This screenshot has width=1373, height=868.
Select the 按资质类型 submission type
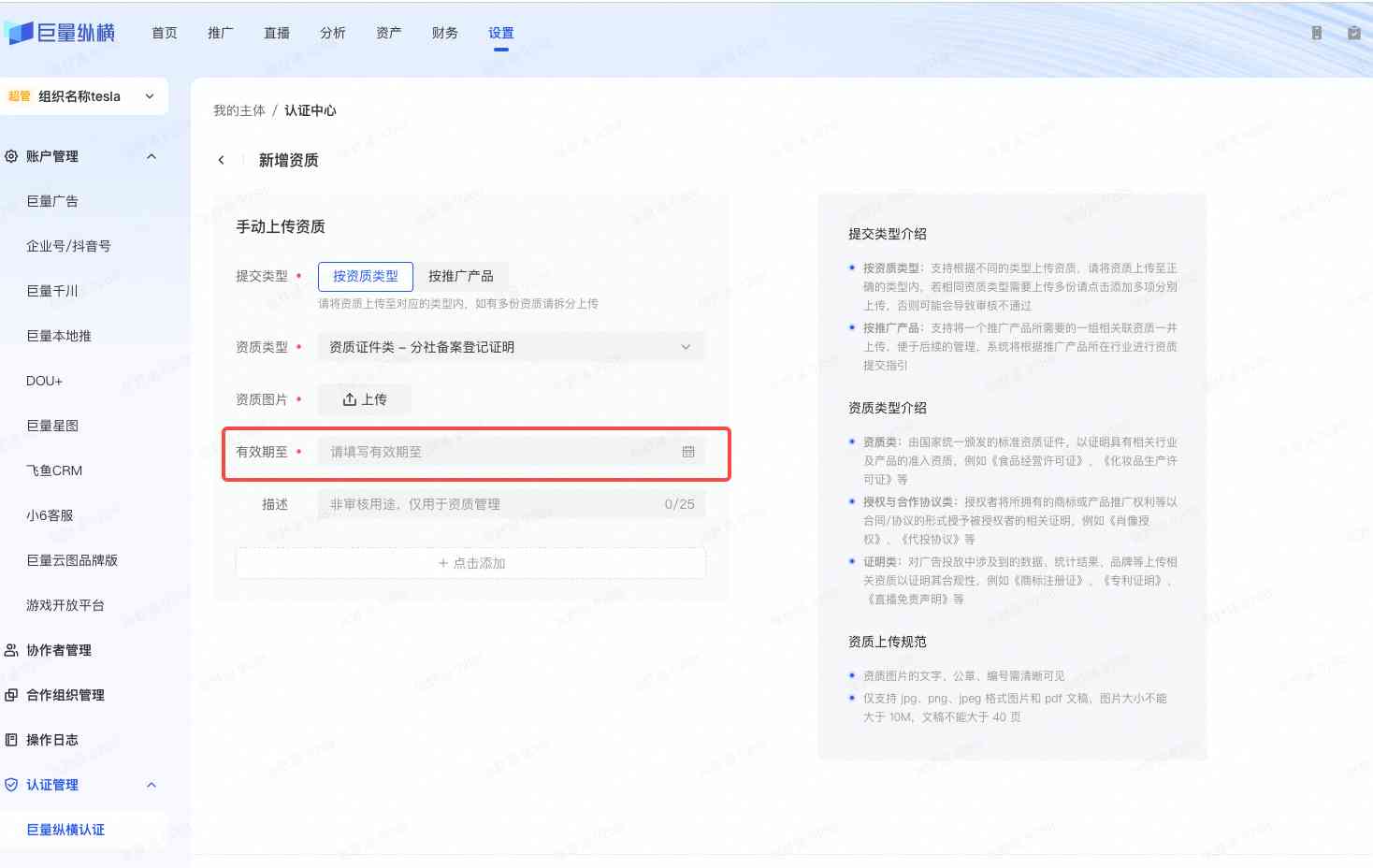366,276
